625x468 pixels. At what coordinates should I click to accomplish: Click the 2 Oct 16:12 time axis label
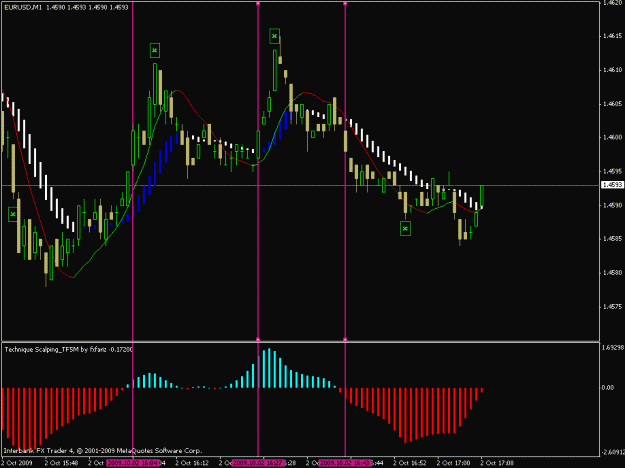pos(192,463)
